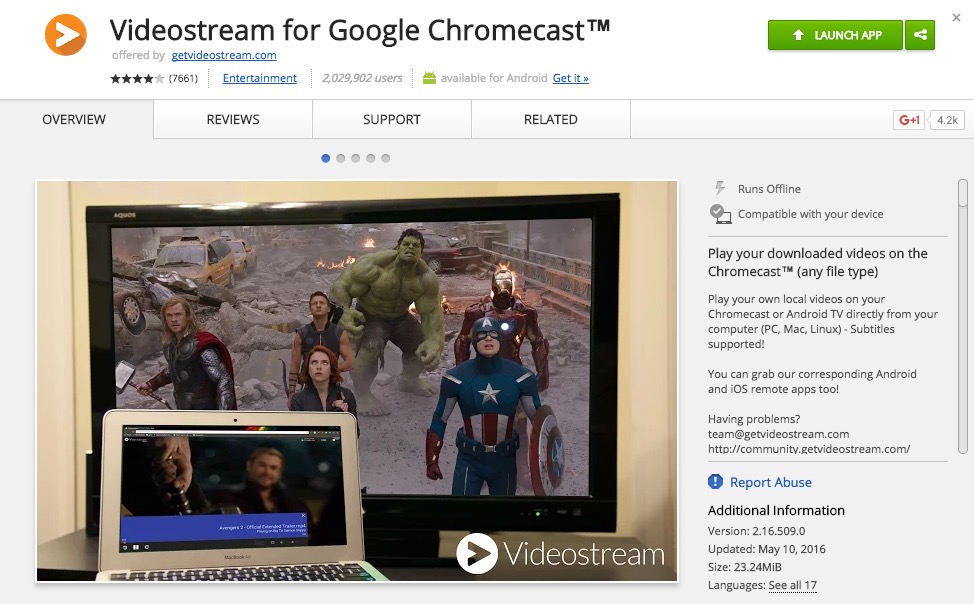Viewport: 974px width, 604px height.
Task: Switch to the Support tab
Action: click(392, 119)
